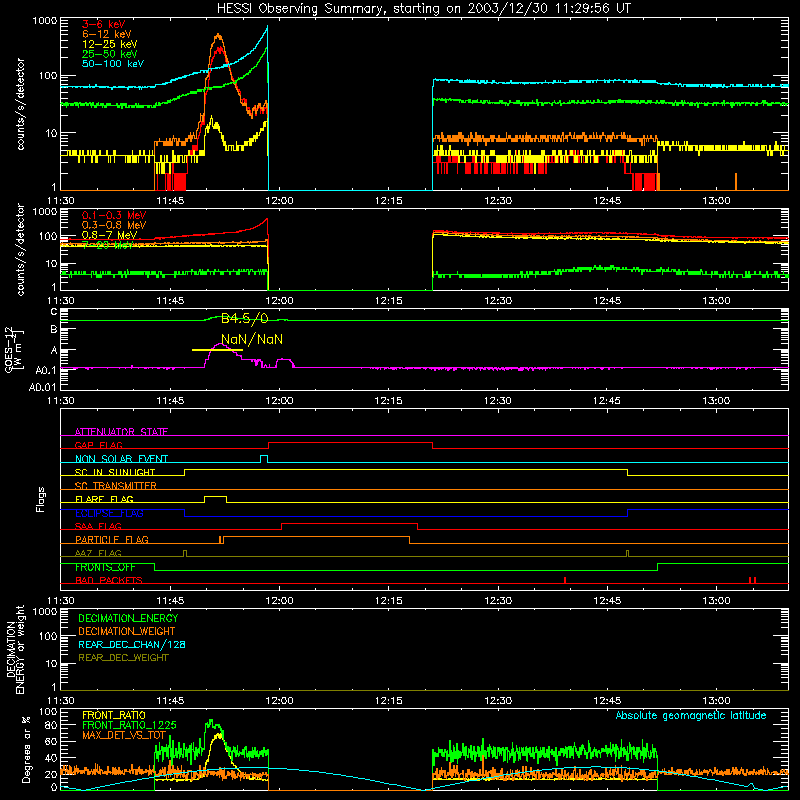
Task: Select the GAP_FLAG label
Action: click(98, 445)
